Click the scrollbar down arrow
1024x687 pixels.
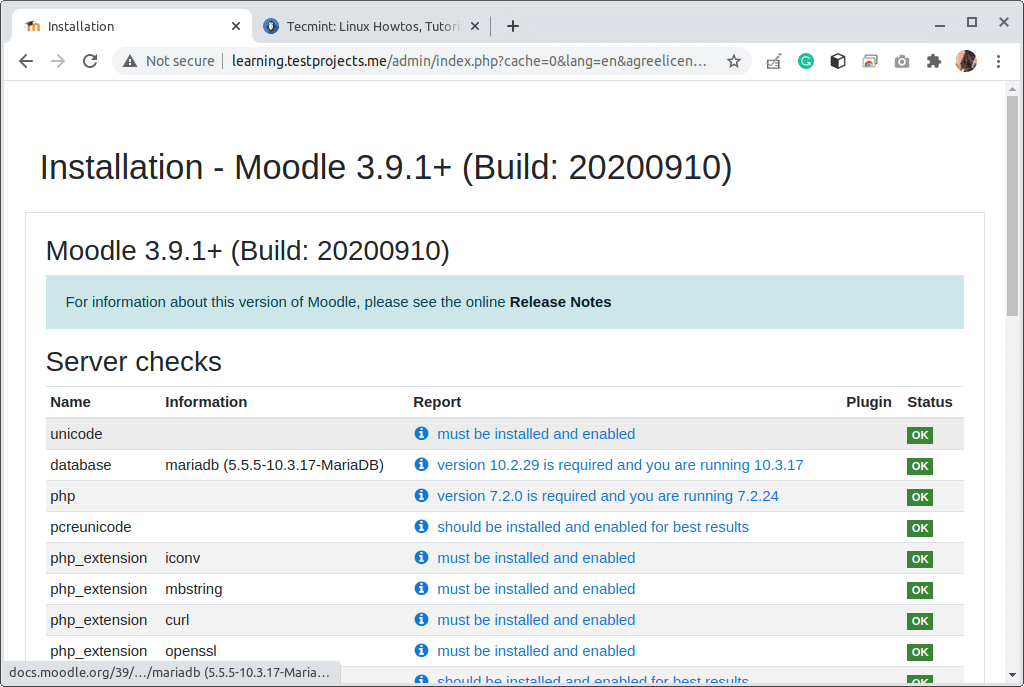point(1012,675)
